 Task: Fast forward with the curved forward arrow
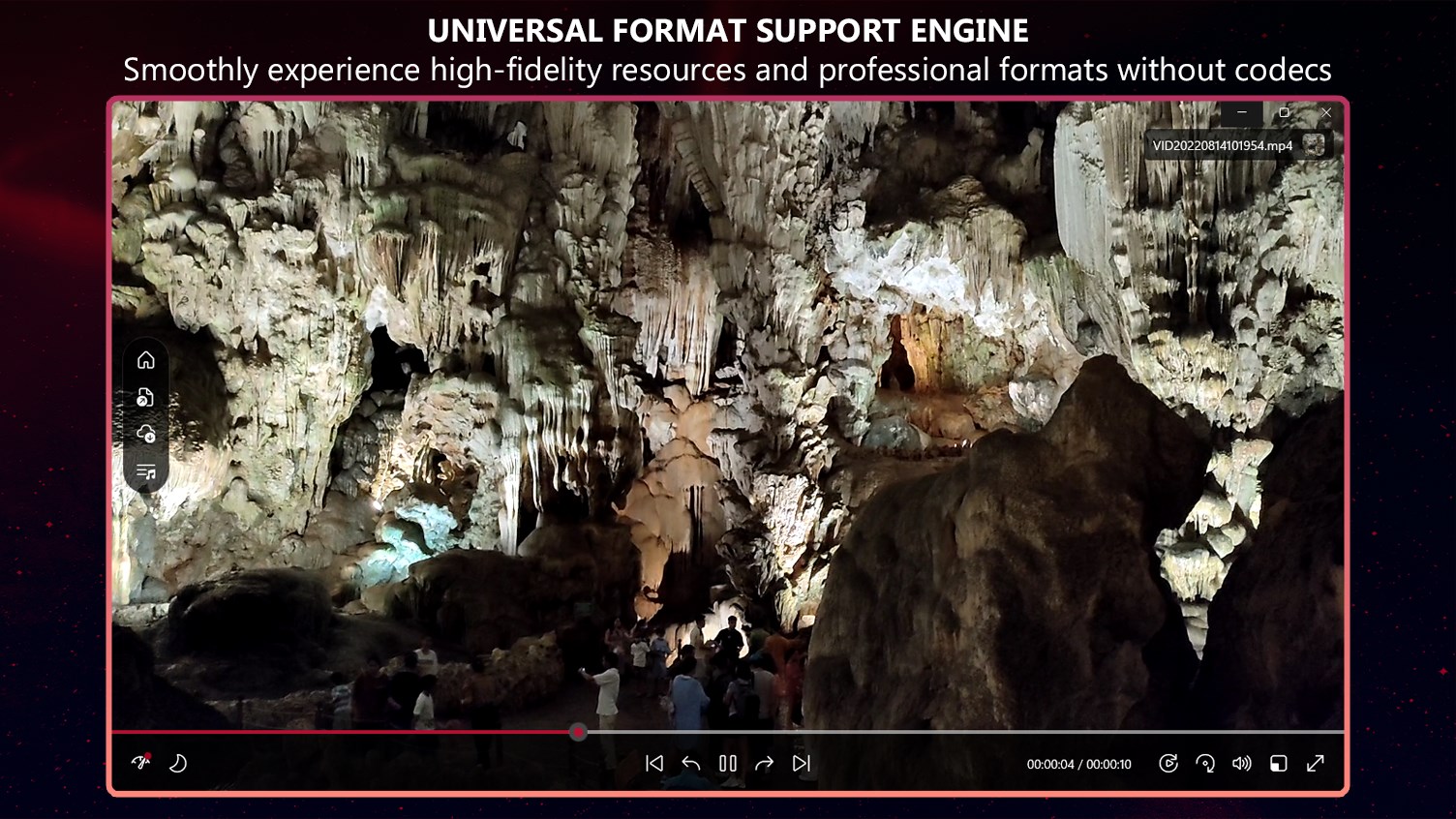pos(764,763)
